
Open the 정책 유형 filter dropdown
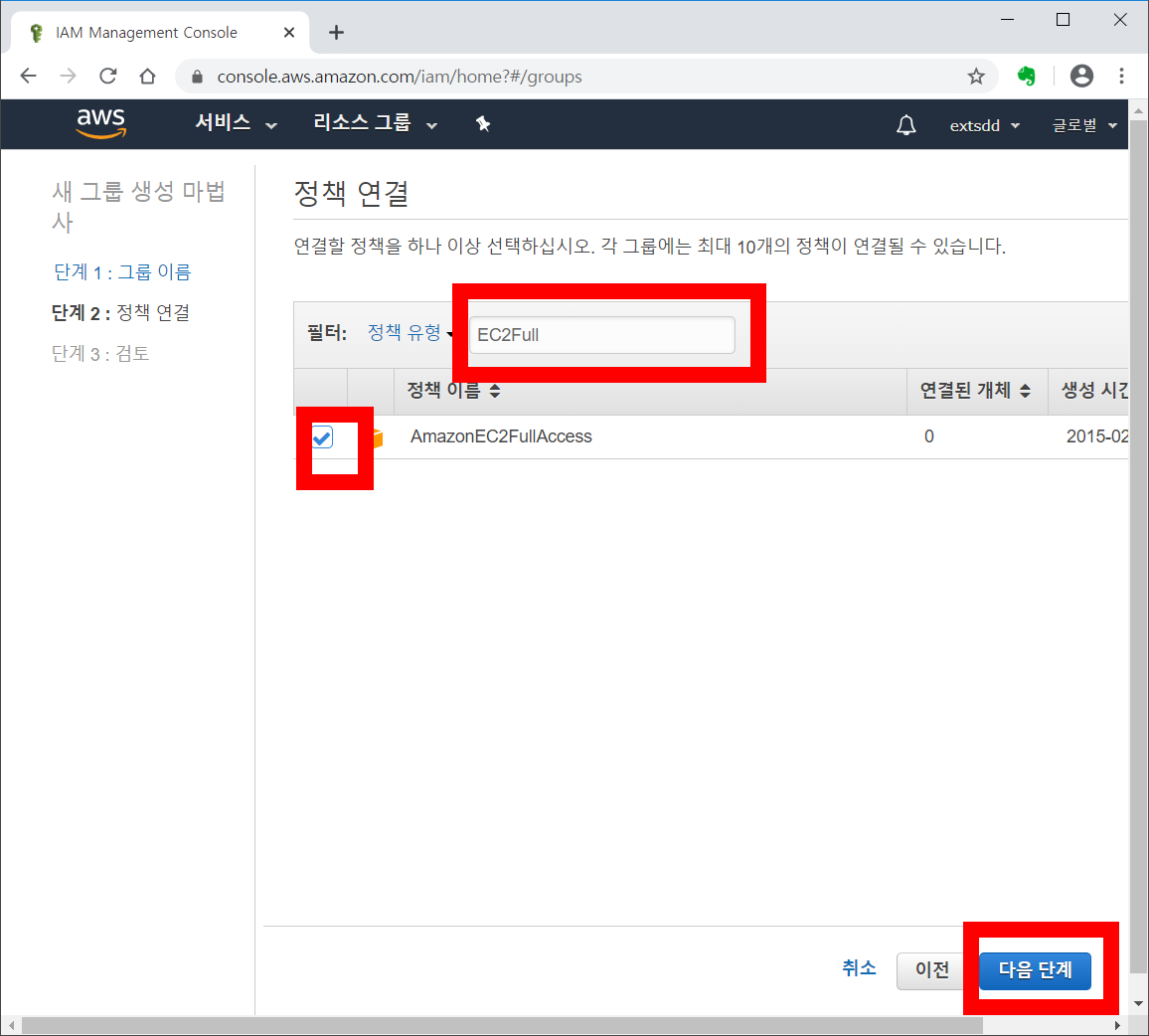coord(410,333)
